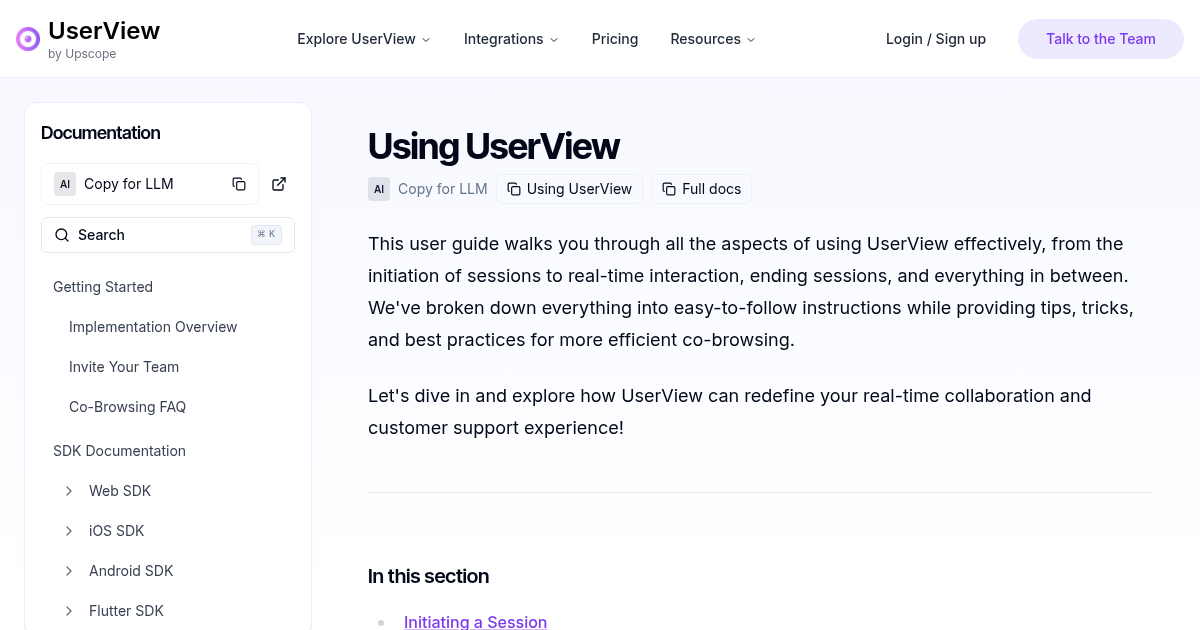This screenshot has width=1200, height=630.
Task: Open Invite Your Team doc page
Action: click(124, 367)
